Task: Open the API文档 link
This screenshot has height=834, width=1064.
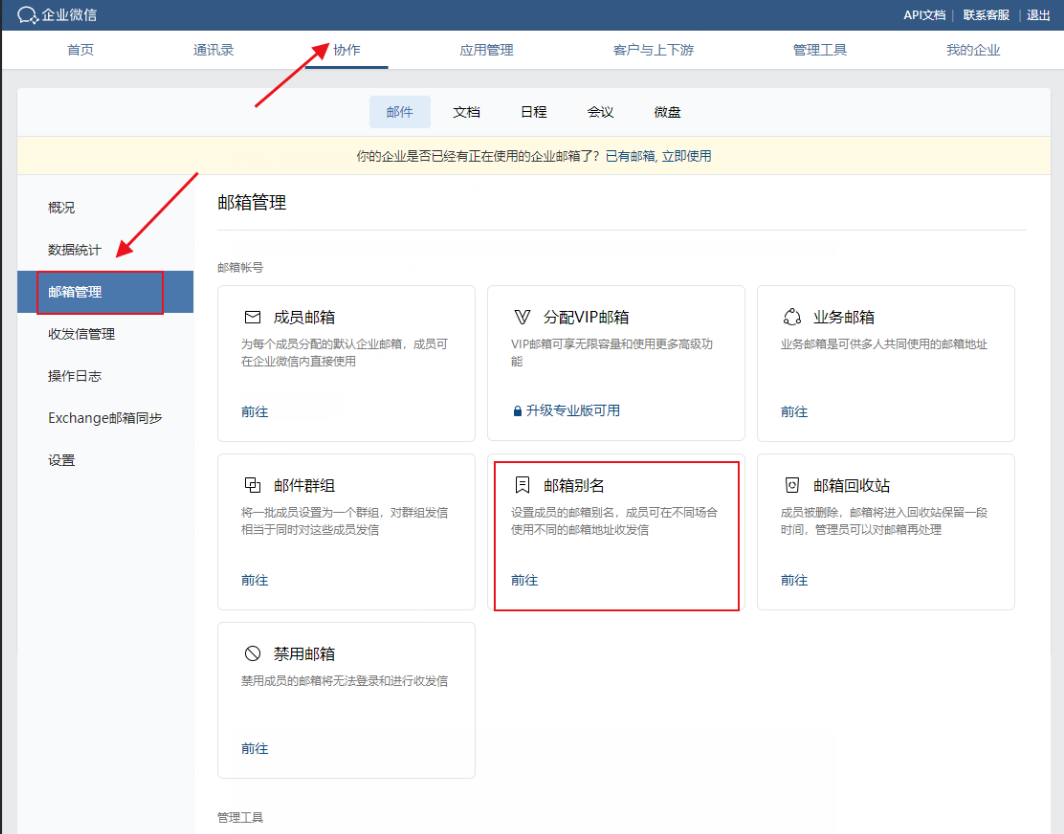Action: click(x=924, y=15)
